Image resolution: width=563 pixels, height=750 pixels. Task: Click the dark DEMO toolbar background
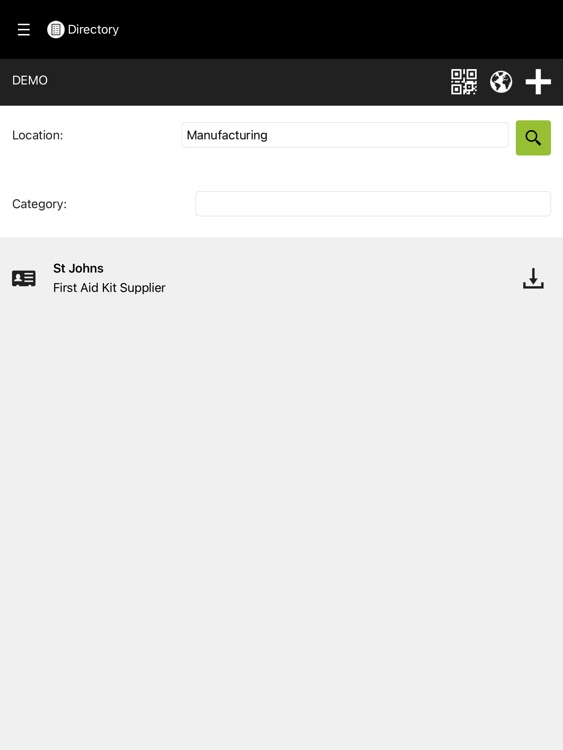click(x=239, y=82)
